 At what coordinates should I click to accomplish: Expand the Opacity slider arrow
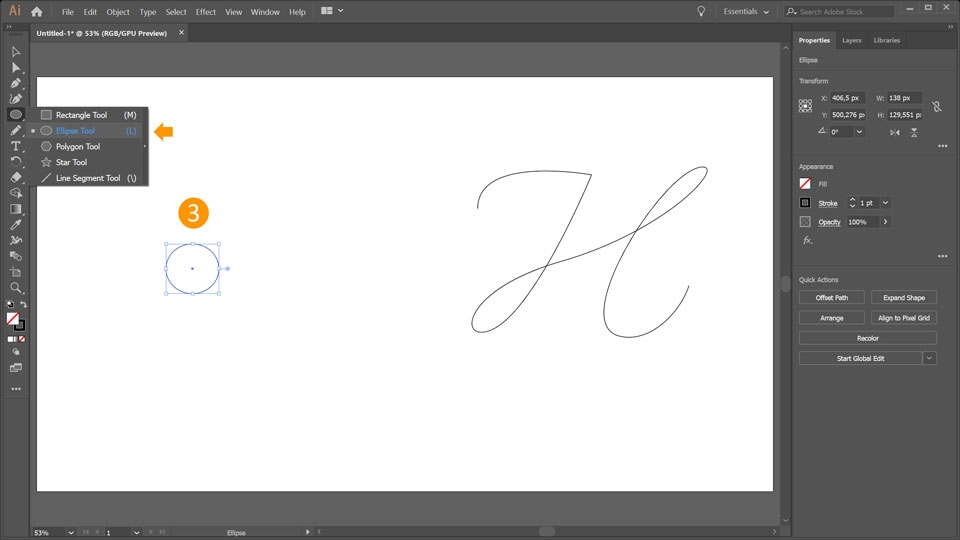pos(885,222)
